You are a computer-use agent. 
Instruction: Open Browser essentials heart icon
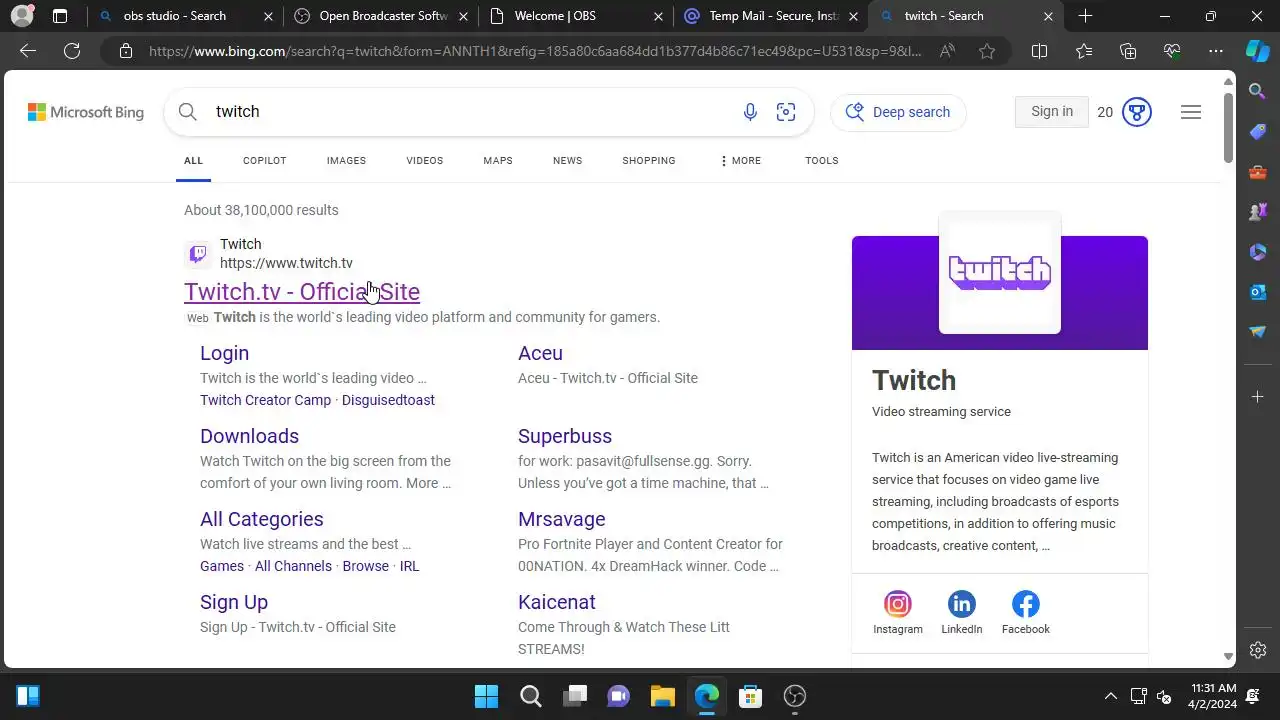[x=1172, y=51]
